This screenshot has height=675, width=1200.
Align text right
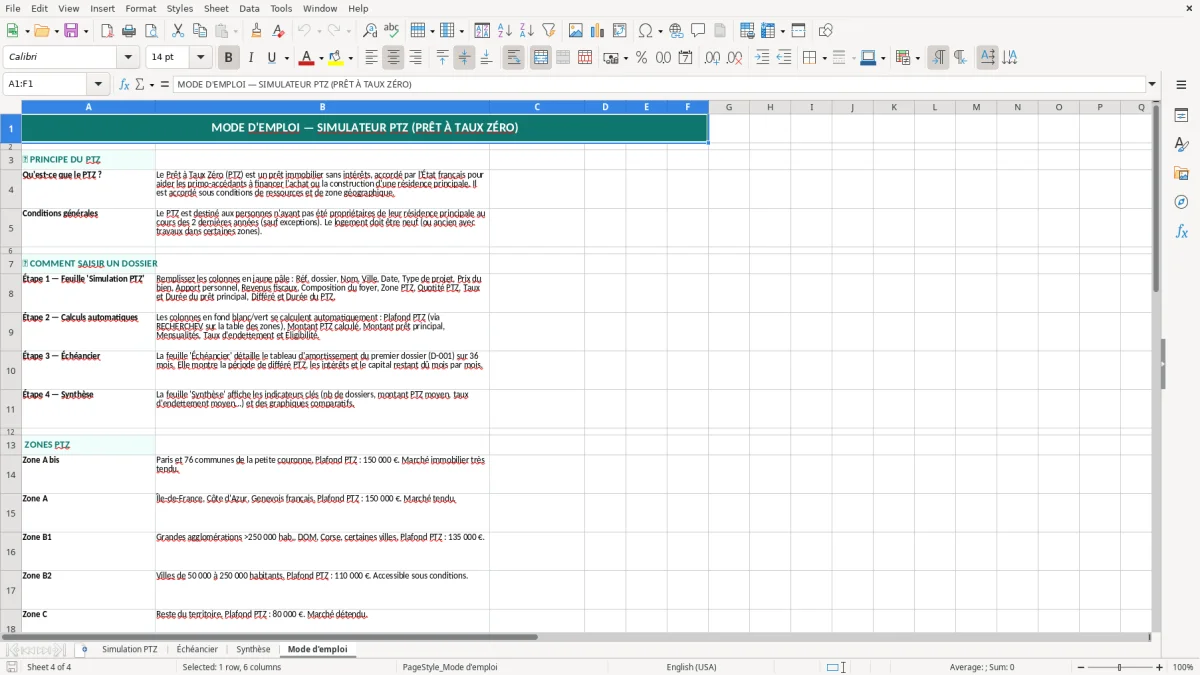tap(415, 58)
